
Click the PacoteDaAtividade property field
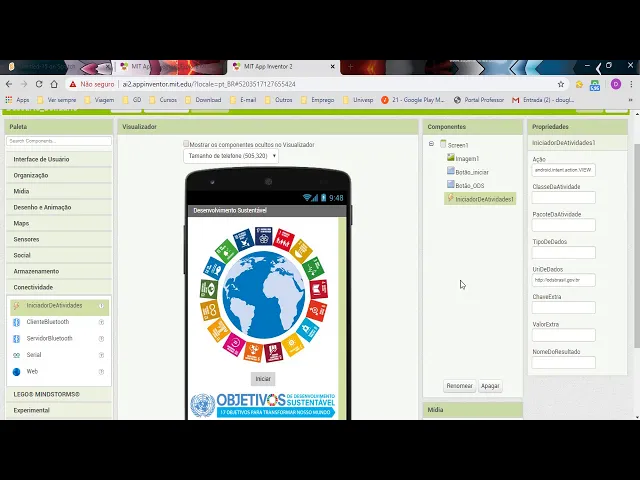[563, 225]
